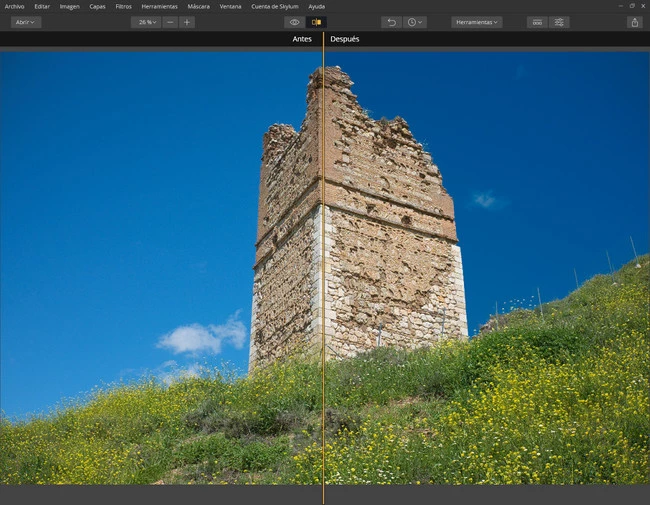Click the zoom out minus button
The width and height of the screenshot is (650, 505).
click(x=170, y=22)
